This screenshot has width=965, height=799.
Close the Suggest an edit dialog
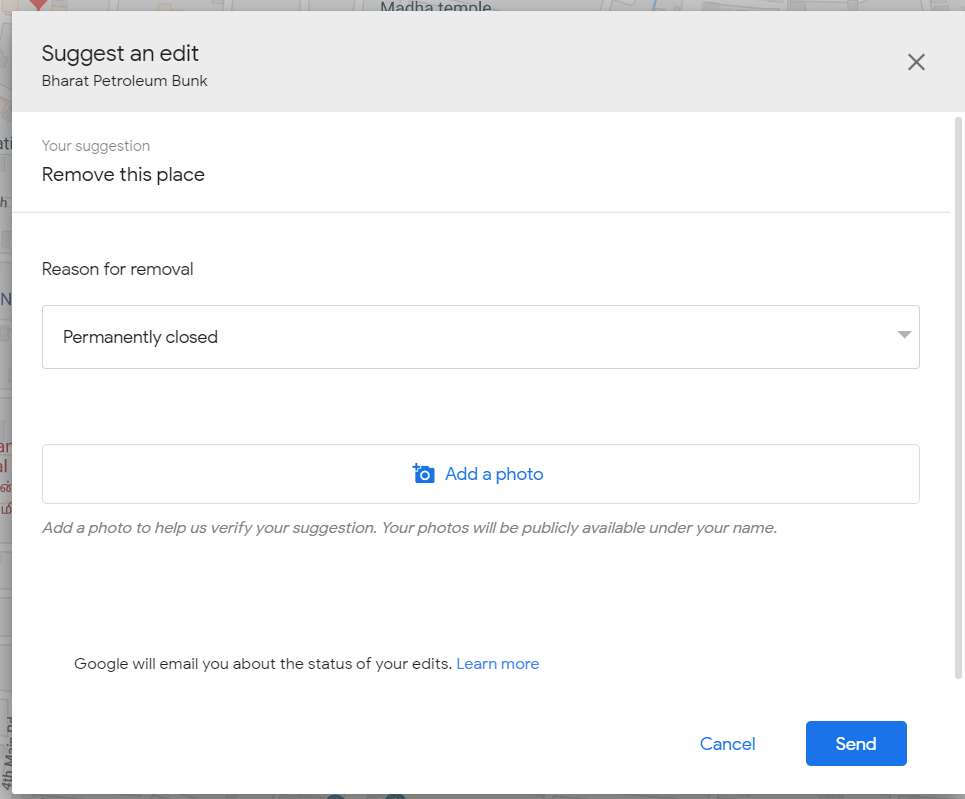tap(916, 62)
